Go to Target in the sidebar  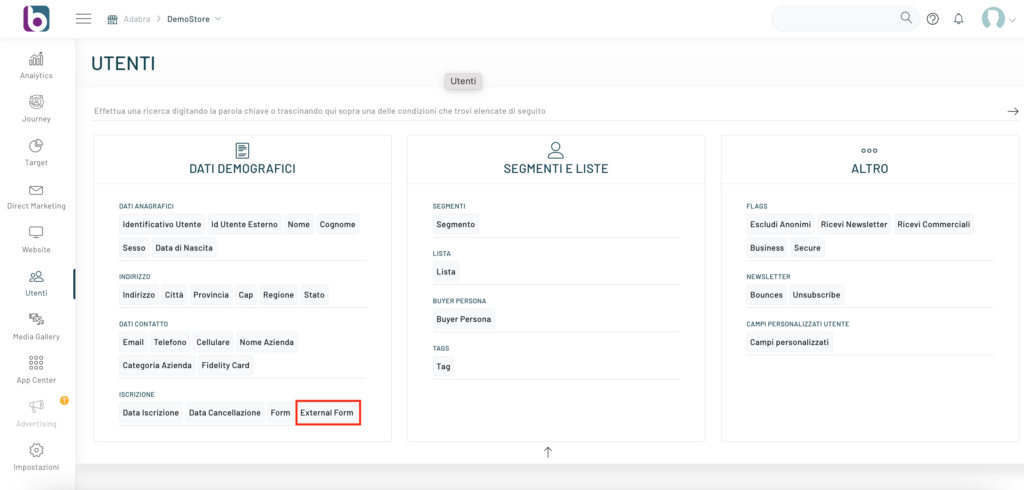coord(36,146)
